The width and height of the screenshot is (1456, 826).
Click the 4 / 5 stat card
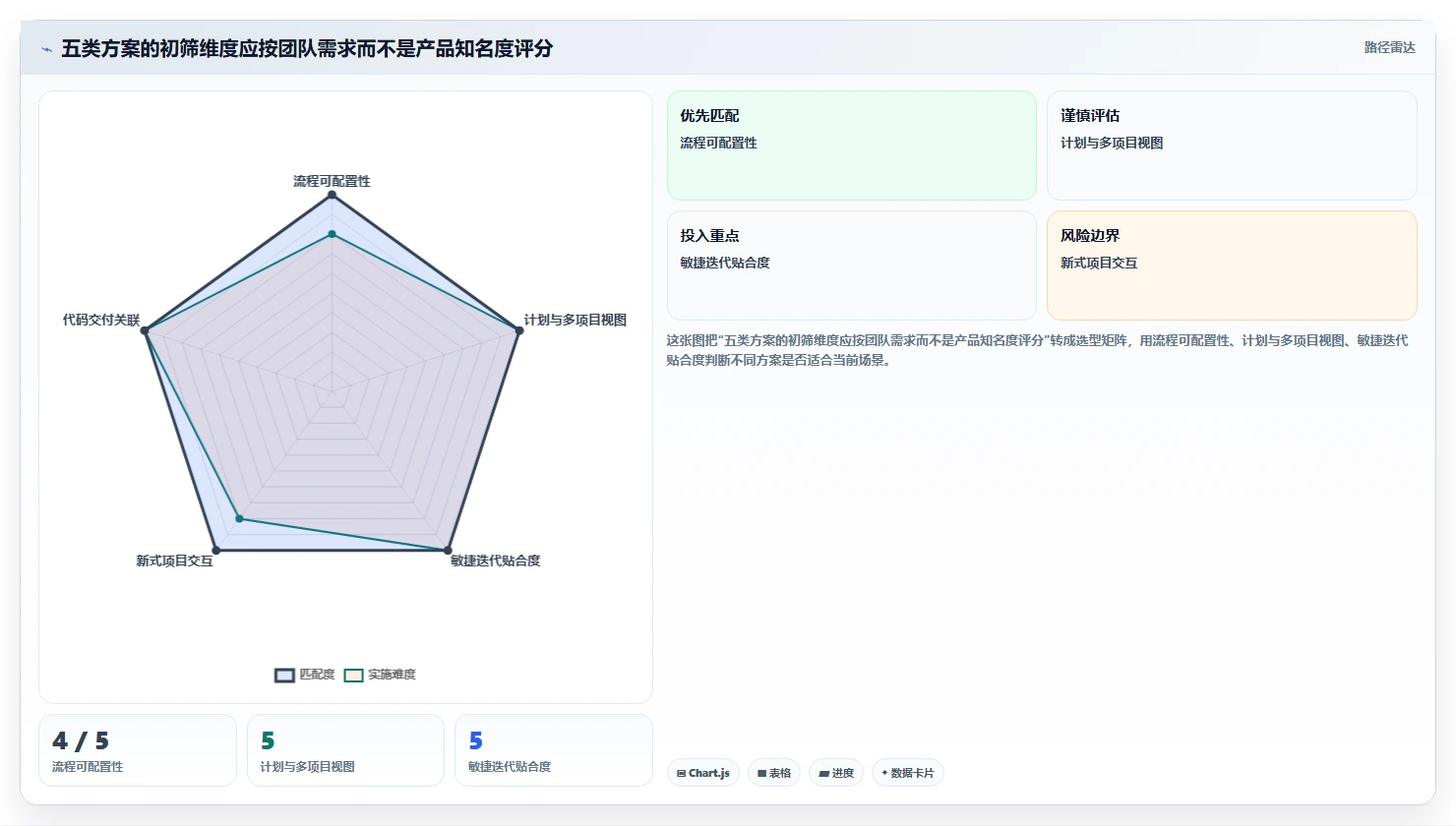pos(138,750)
